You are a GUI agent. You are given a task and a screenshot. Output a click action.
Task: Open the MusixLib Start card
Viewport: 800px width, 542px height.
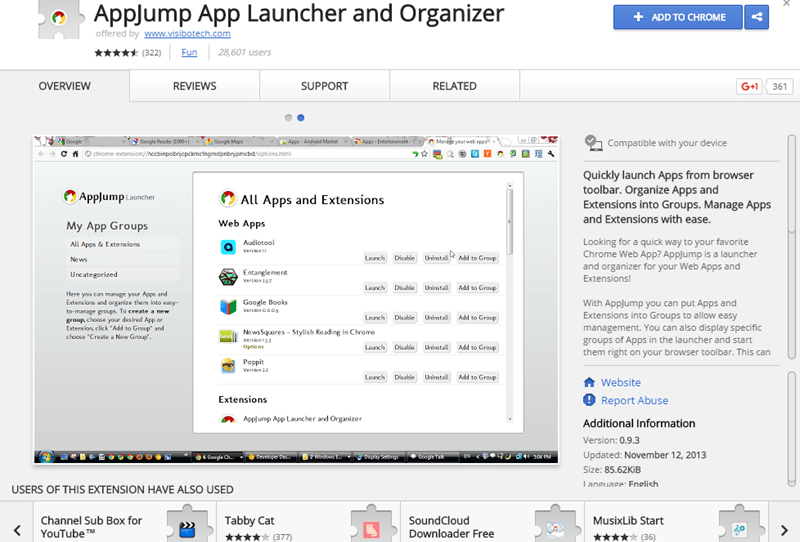pos(676,522)
